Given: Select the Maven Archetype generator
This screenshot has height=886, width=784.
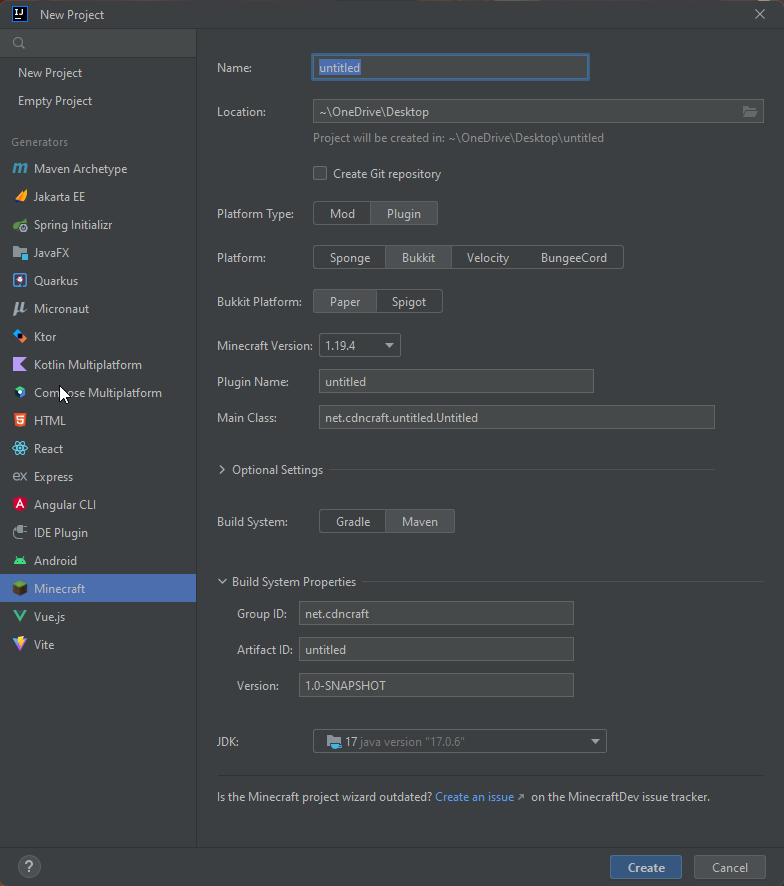Looking at the screenshot, I should click(x=82, y=168).
